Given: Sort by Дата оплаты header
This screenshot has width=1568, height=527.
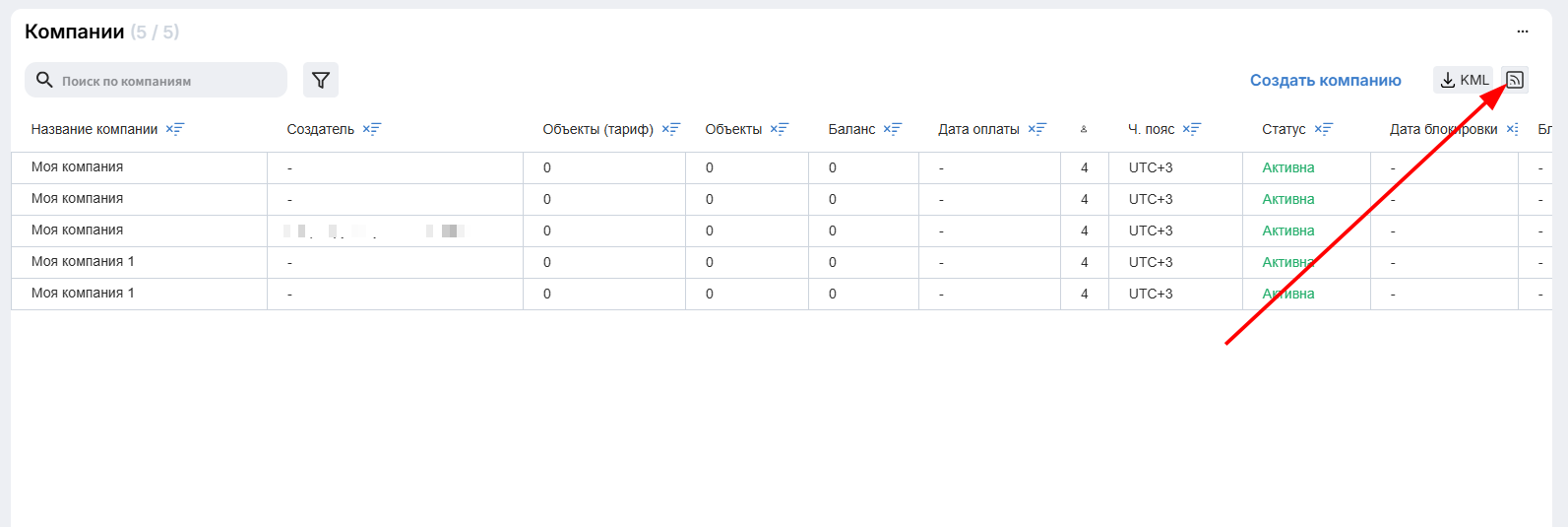Looking at the screenshot, I should point(979,129).
